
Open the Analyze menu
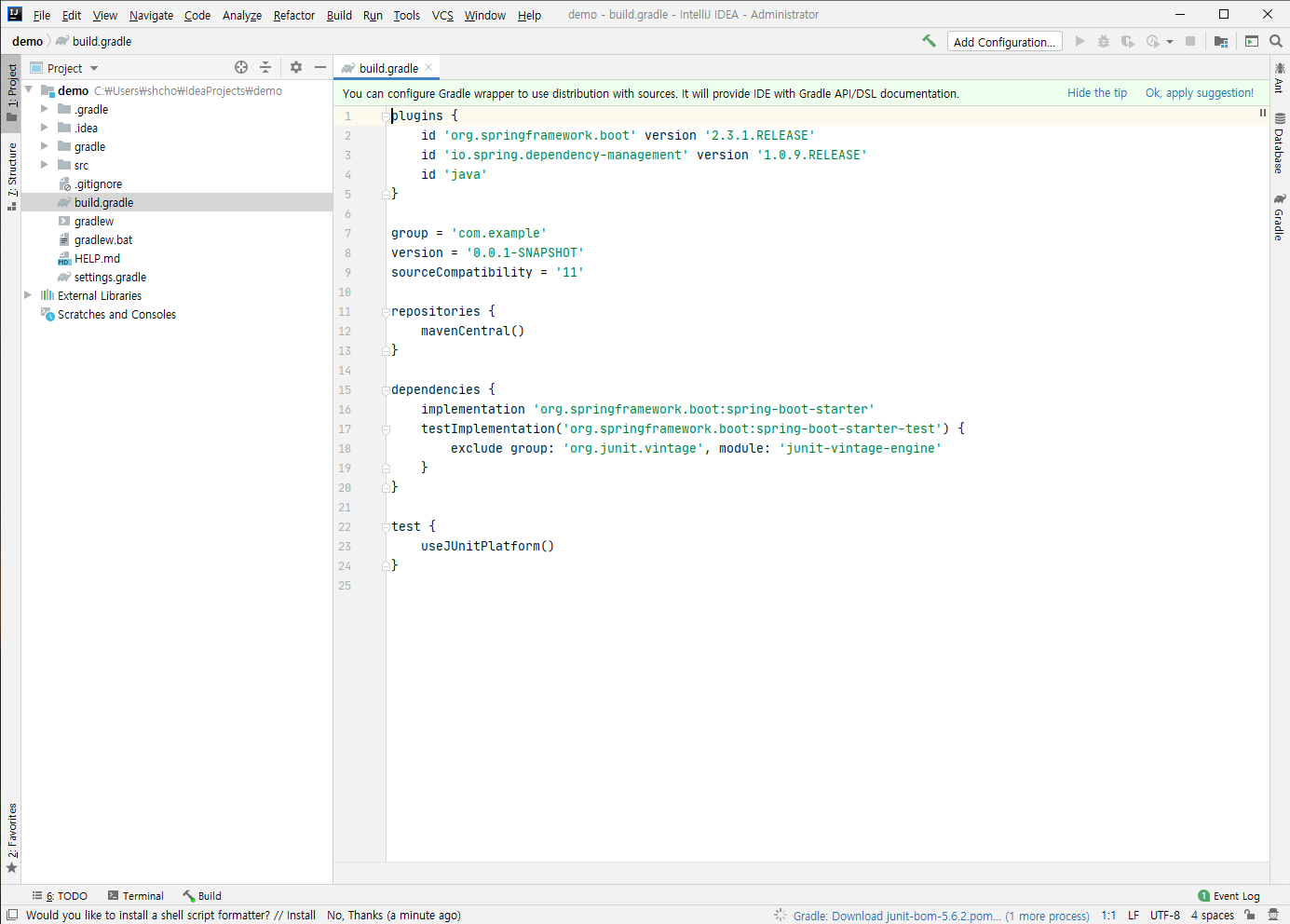coord(242,15)
